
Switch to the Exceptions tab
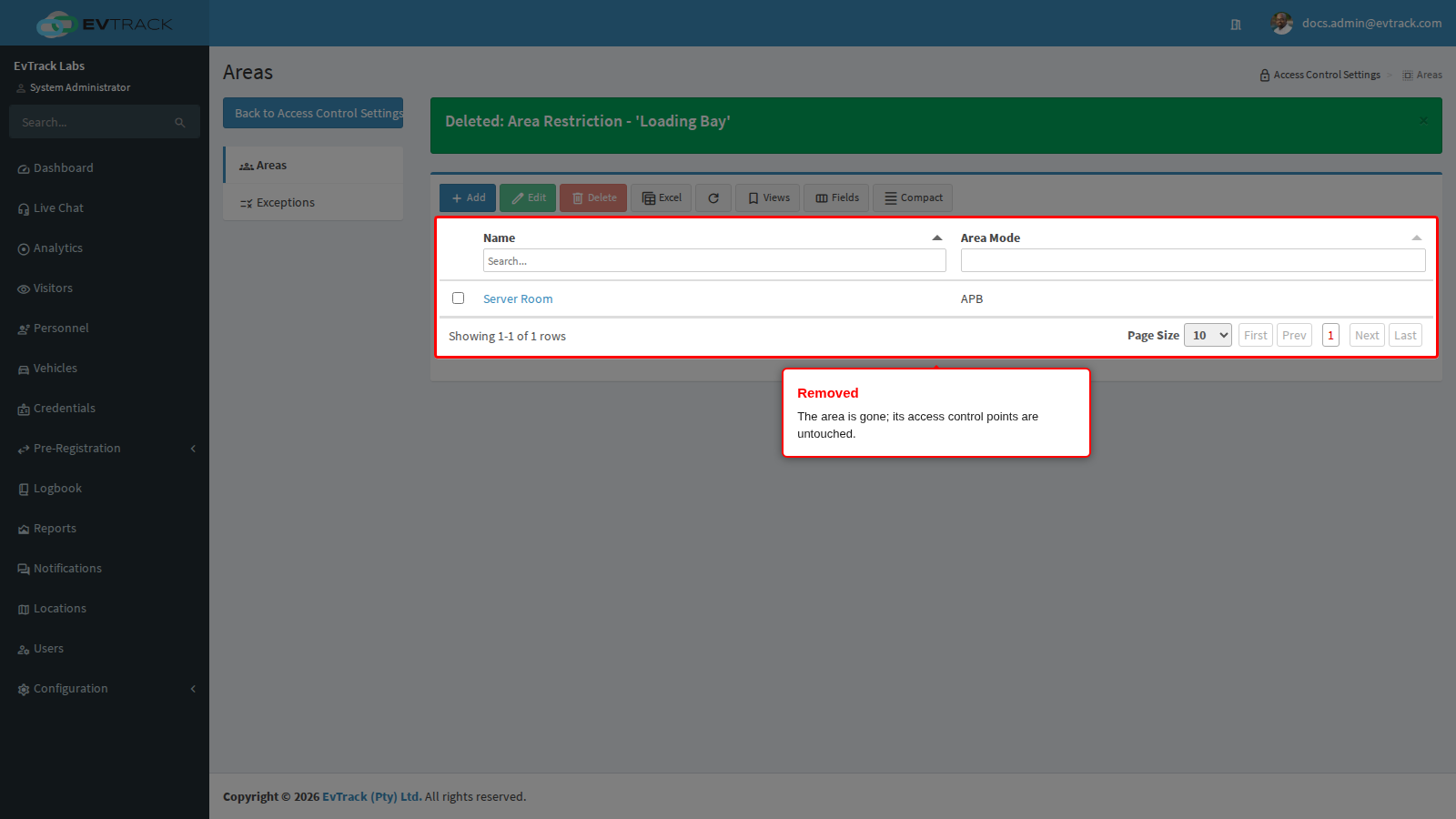(x=313, y=203)
